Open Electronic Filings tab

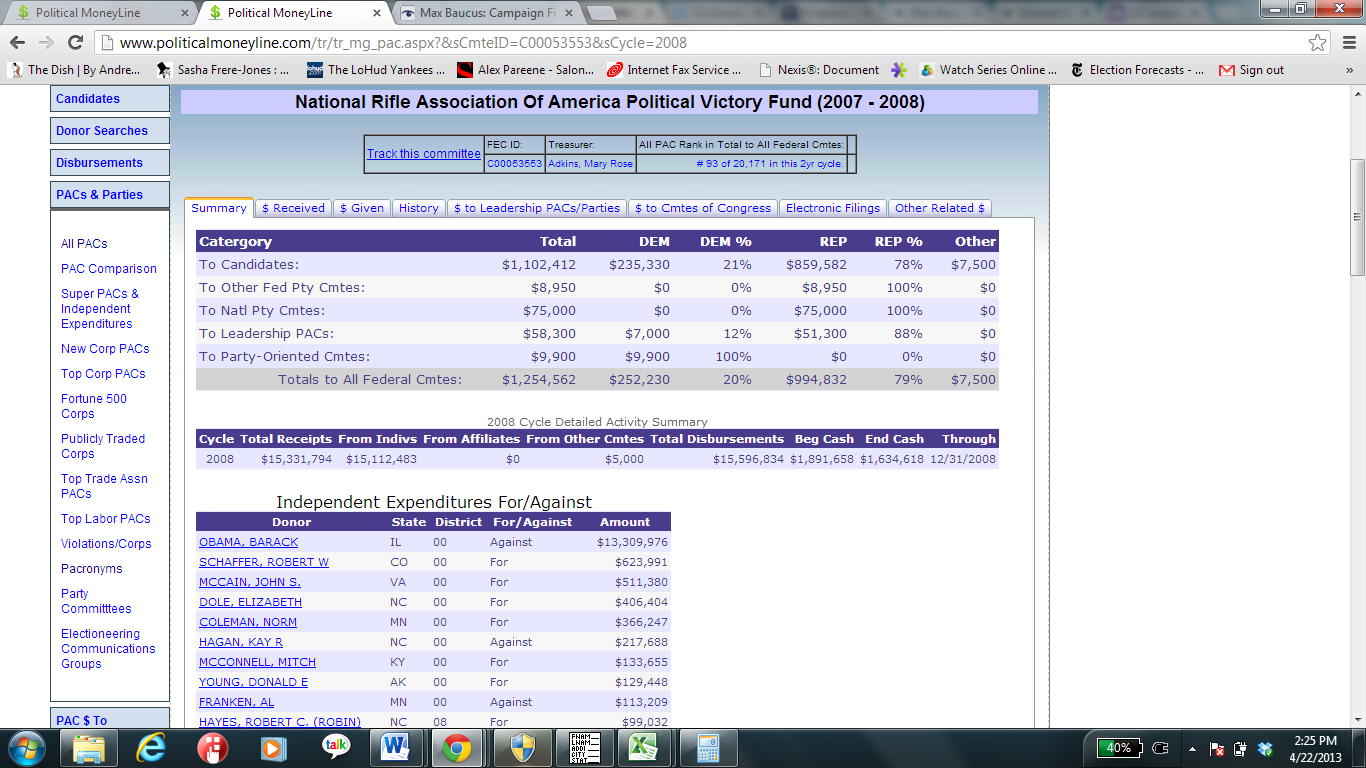(x=833, y=208)
